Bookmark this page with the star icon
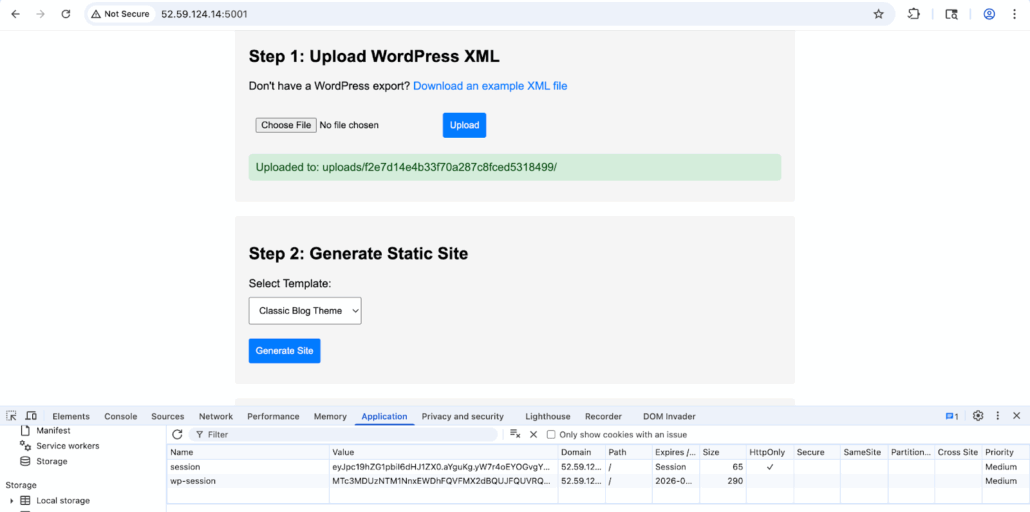The width and height of the screenshot is (1030, 512). coord(878,14)
